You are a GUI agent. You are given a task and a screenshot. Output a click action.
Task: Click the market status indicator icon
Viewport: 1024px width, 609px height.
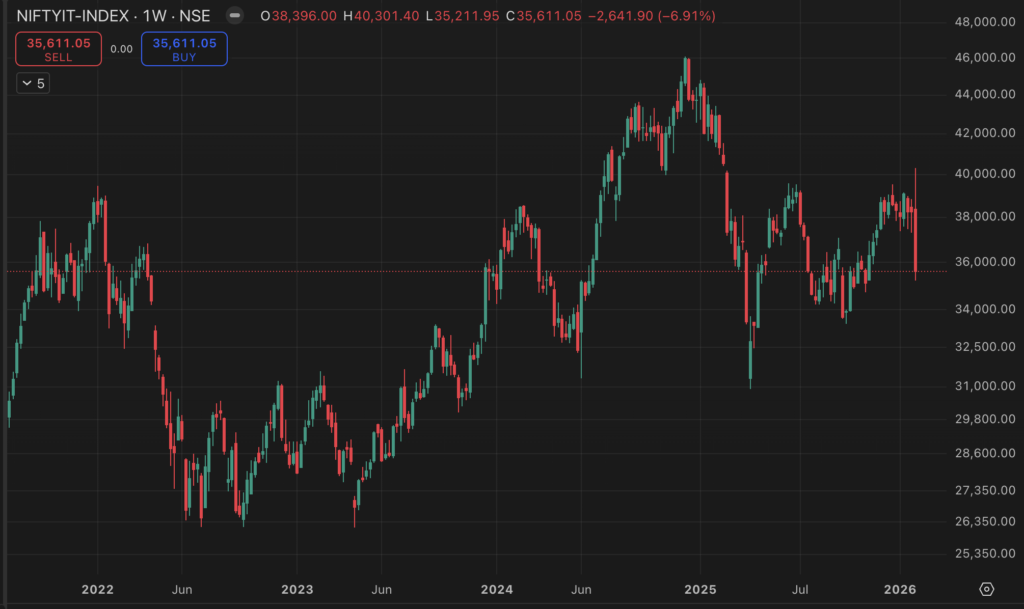234,16
